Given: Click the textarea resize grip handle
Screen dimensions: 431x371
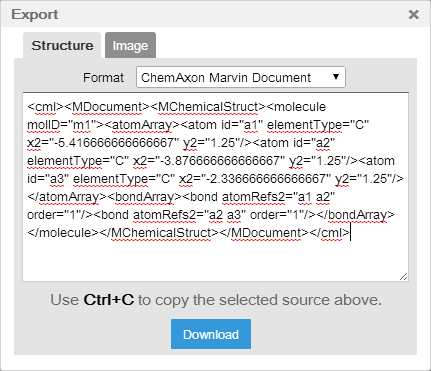Looking at the screenshot, I should pos(404,277).
